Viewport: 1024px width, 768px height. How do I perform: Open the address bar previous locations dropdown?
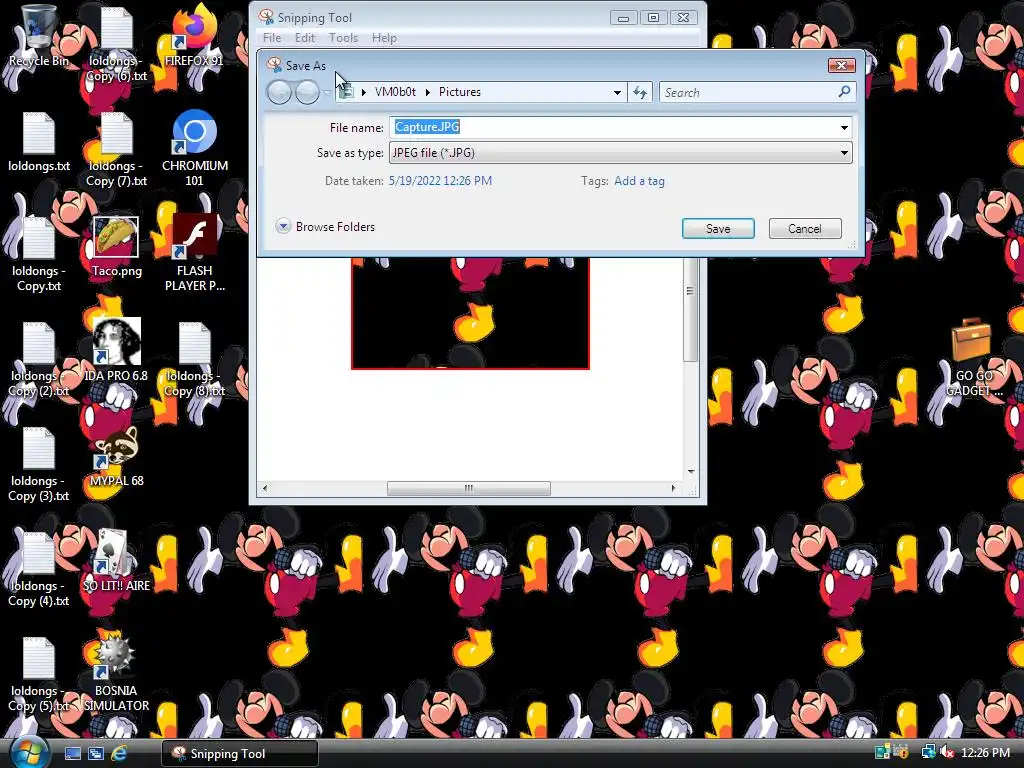point(617,93)
